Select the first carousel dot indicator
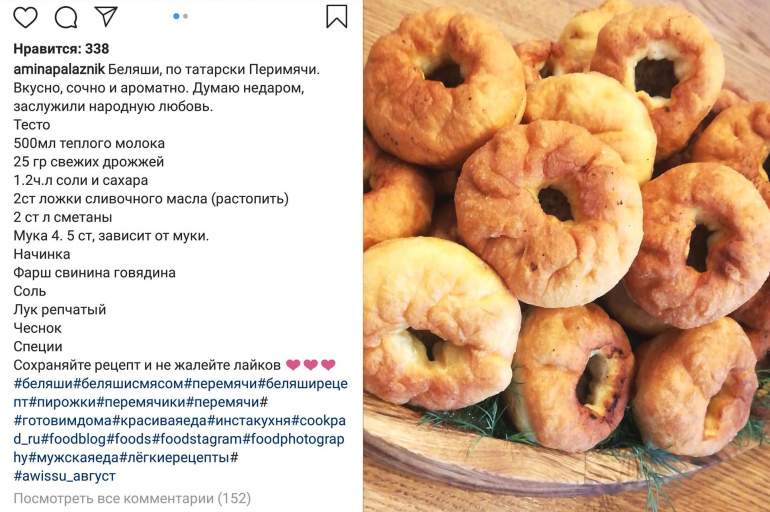770x512 pixels. (176, 16)
